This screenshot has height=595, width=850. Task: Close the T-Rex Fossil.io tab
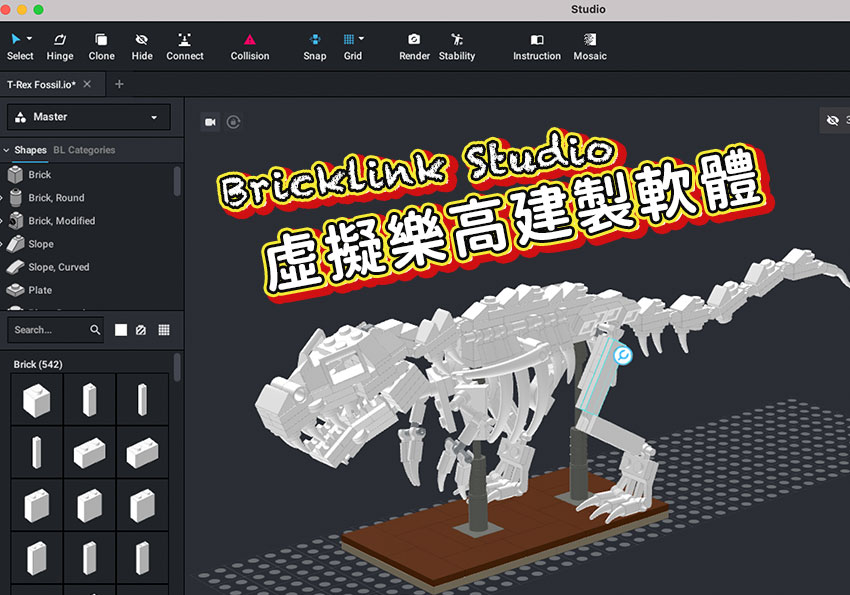[x=87, y=84]
